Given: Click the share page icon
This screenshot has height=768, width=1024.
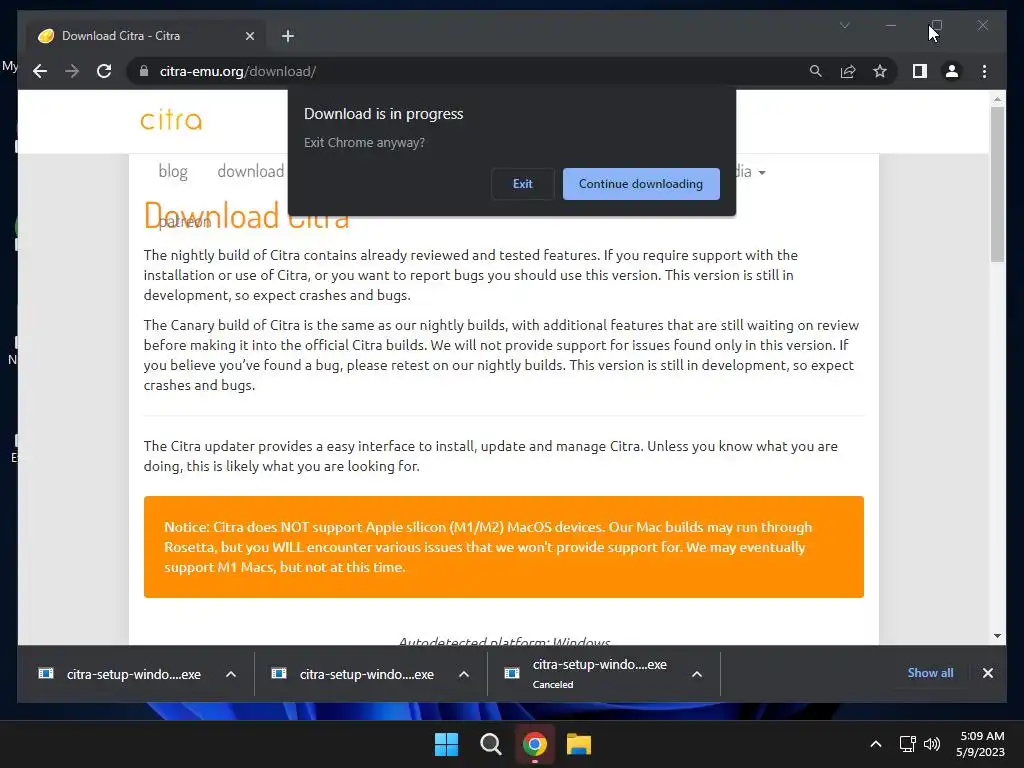Looking at the screenshot, I should (848, 71).
